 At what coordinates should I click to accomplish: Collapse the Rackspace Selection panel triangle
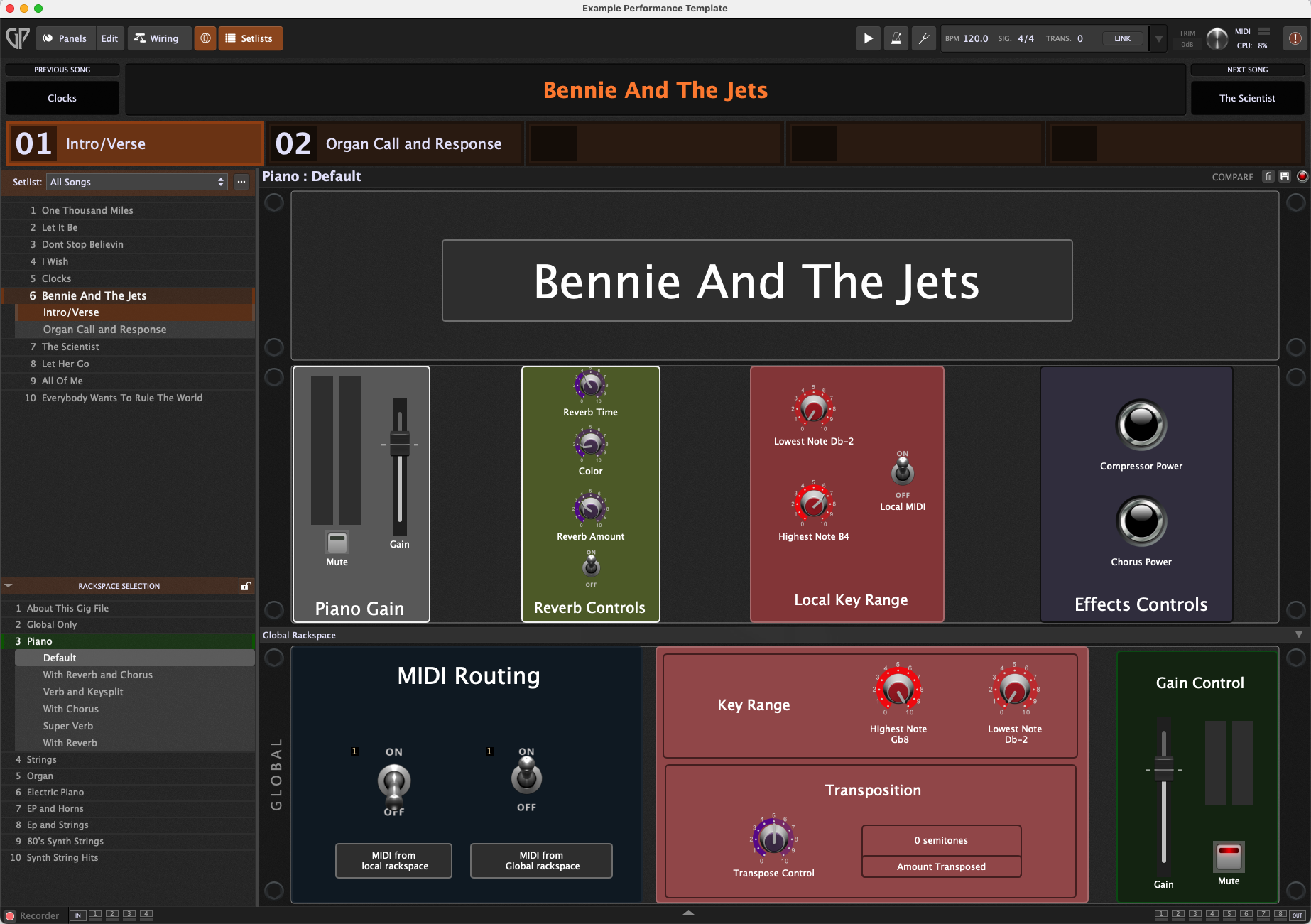(9, 586)
